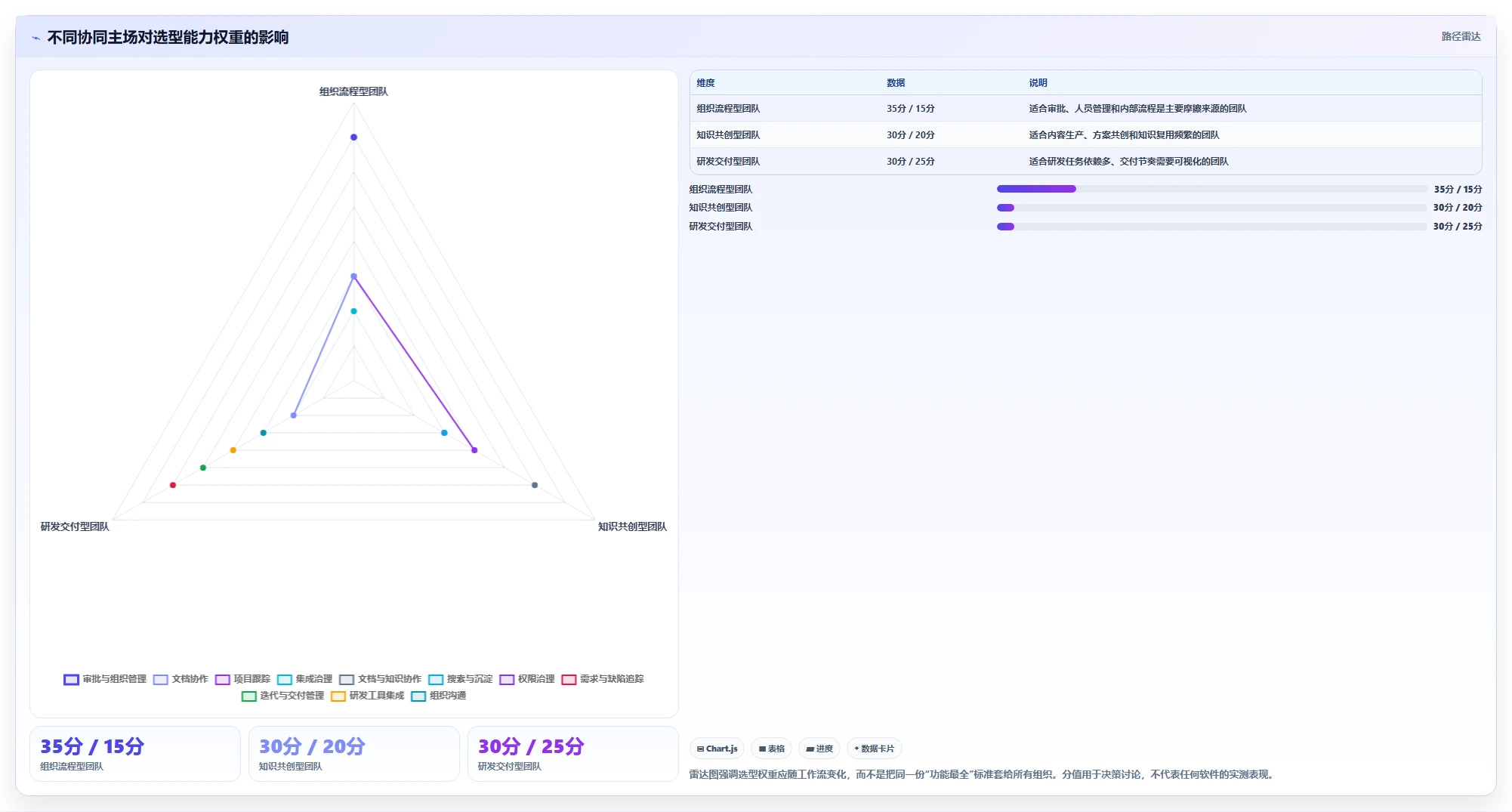The image size is (1512, 812).
Task: Click the 30分 / 20分 progress bar
Action: (1211, 208)
